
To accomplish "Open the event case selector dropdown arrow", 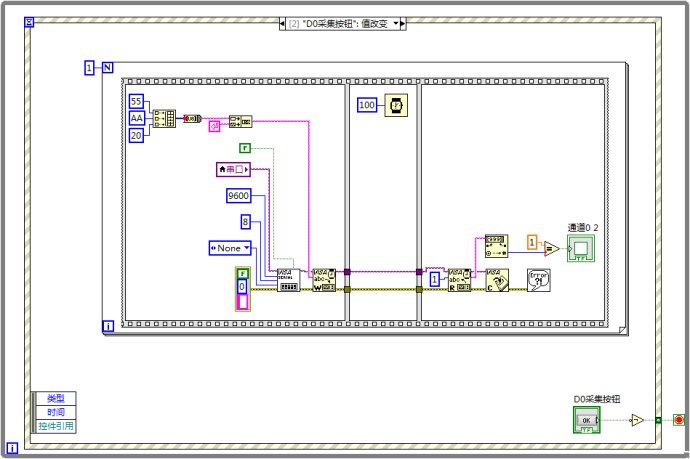I will pyautogui.click(x=396, y=22).
